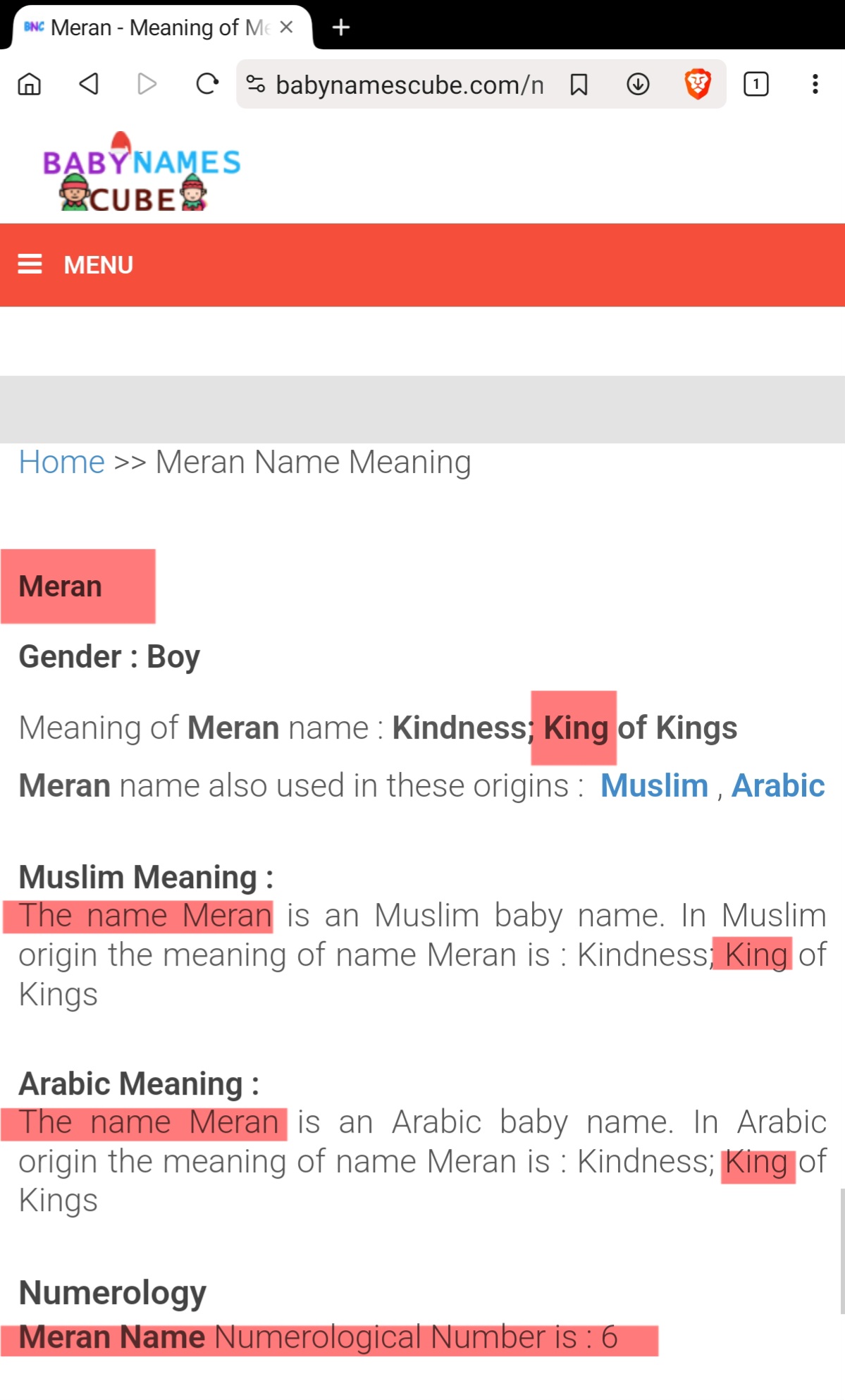This screenshot has width=845, height=1400.
Task: Tap the browser home icon
Action: pos(30,85)
